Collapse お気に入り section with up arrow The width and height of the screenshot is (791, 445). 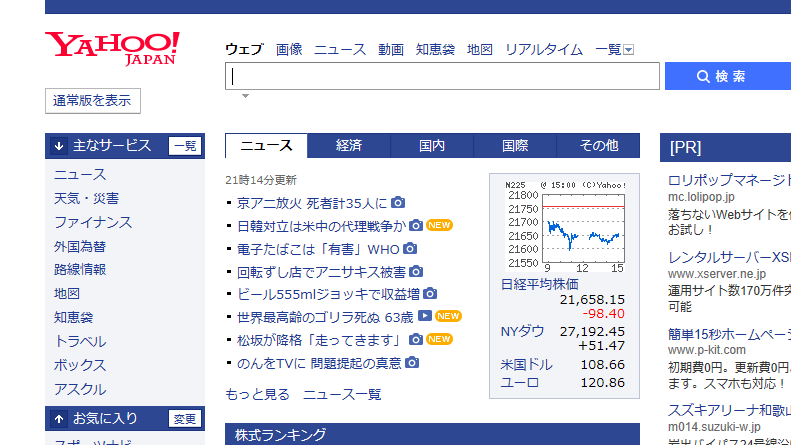point(60,418)
